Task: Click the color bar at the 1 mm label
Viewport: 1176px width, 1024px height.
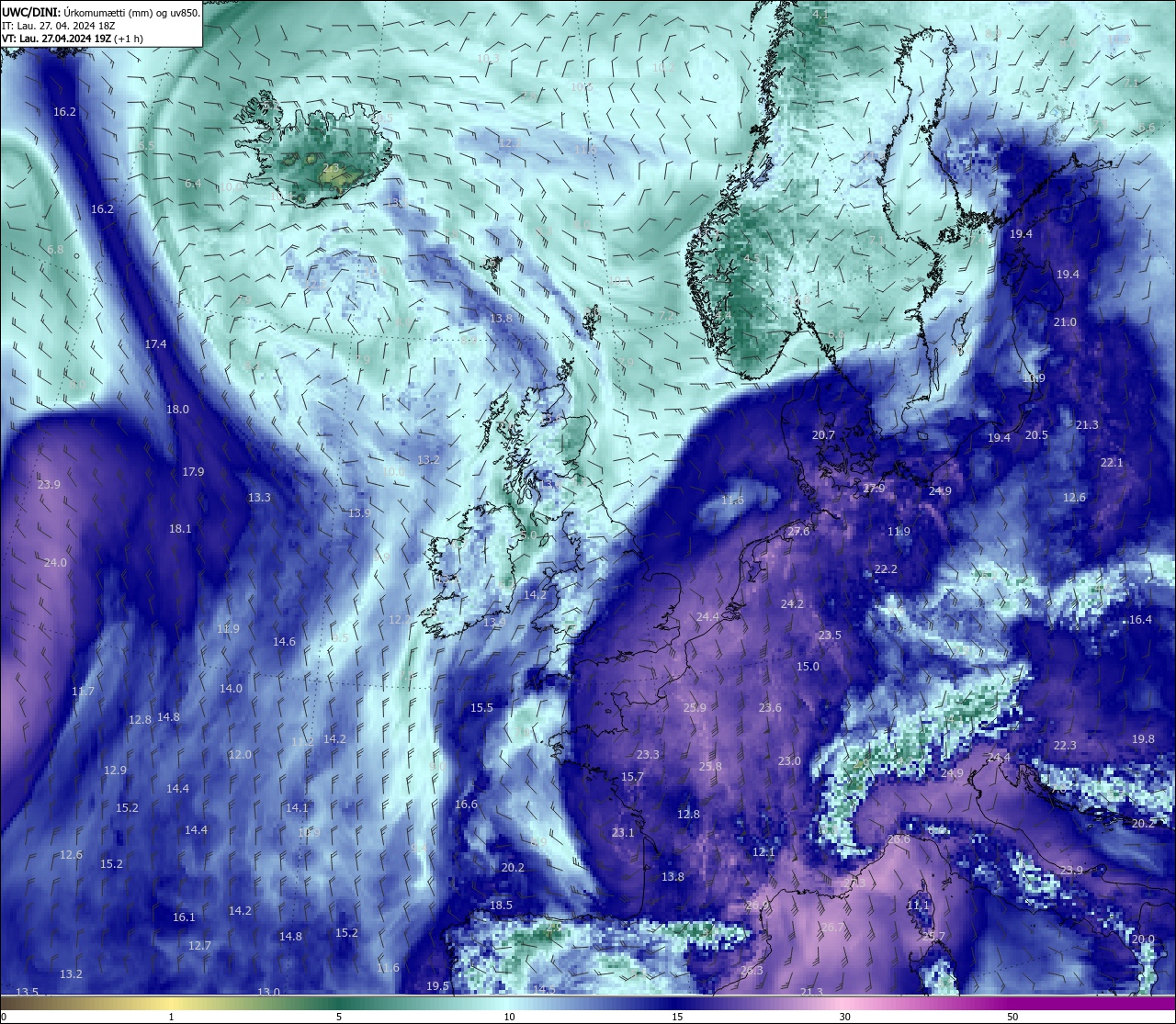Action: [x=171, y=1017]
